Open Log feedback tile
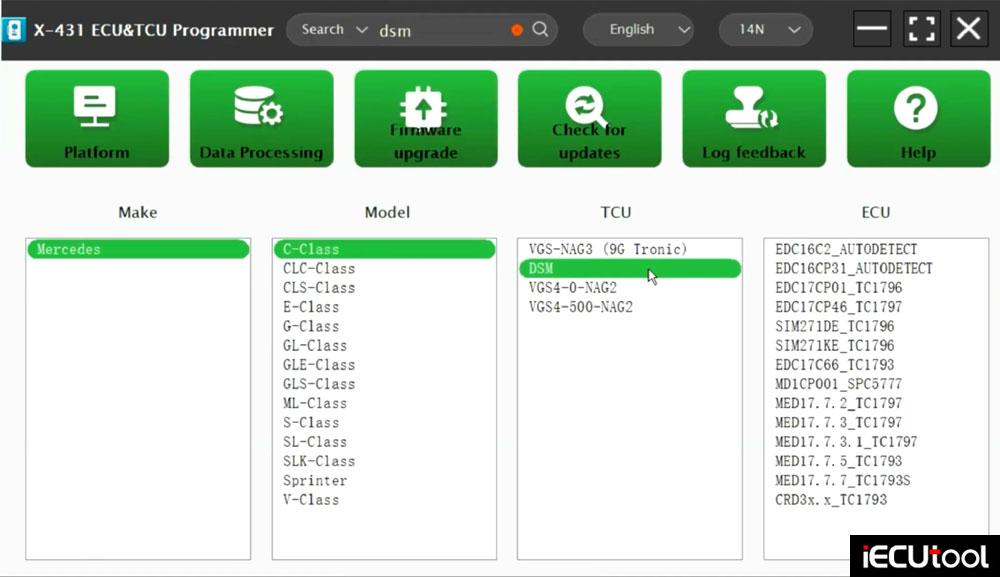1000x577 pixels. coord(753,118)
